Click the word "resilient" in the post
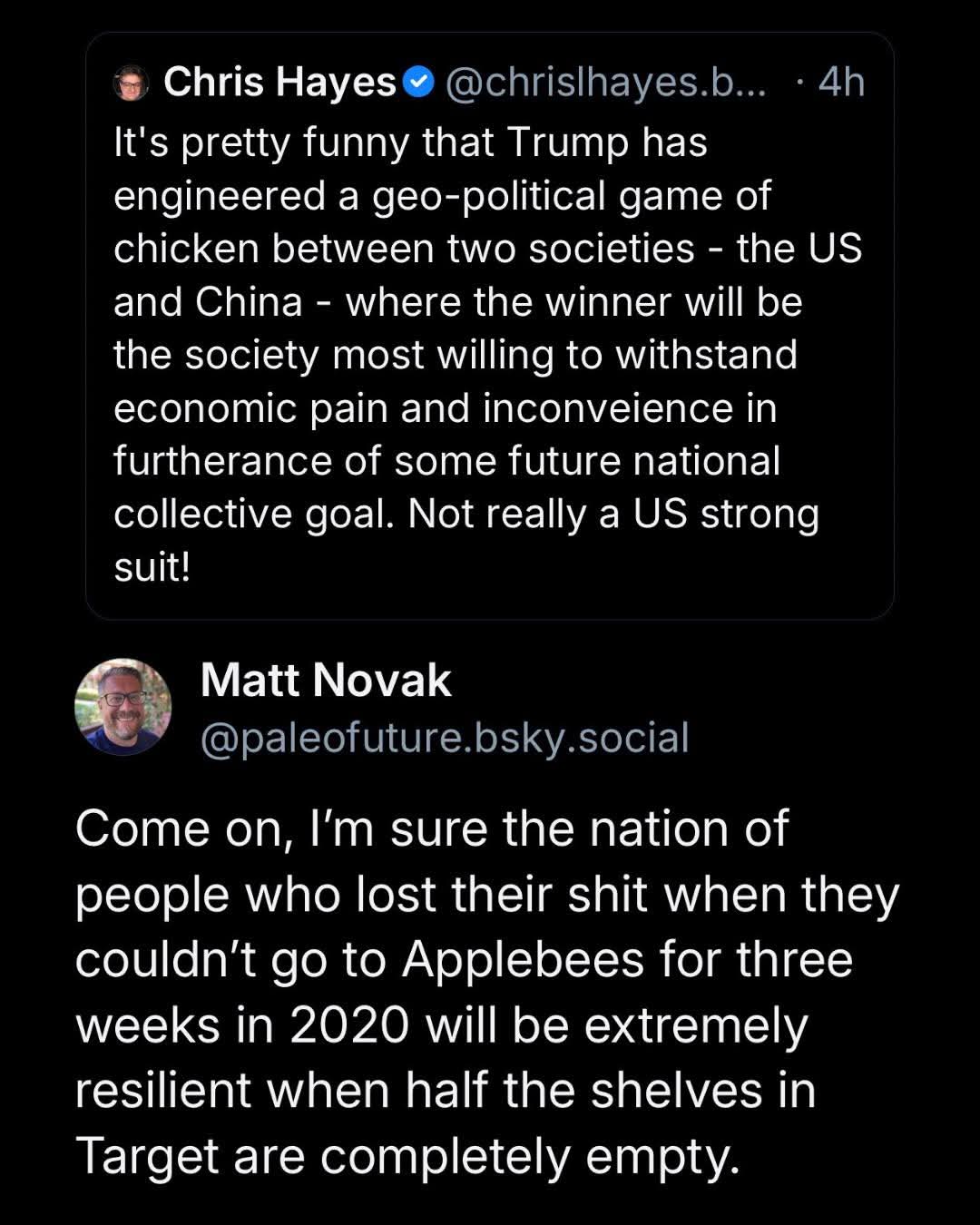This screenshot has height=1225, width=980. pyautogui.click(x=163, y=1091)
